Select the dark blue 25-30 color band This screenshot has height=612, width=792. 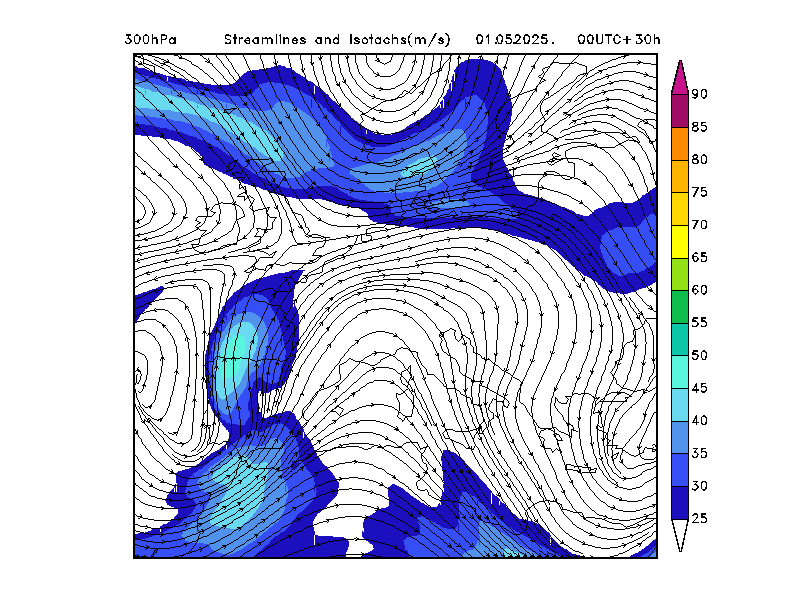[680, 502]
